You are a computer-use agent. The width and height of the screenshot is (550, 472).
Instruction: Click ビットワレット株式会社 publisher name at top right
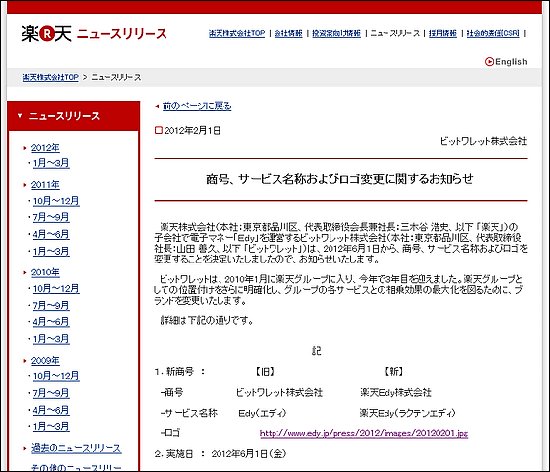click(x=483, y=141)
